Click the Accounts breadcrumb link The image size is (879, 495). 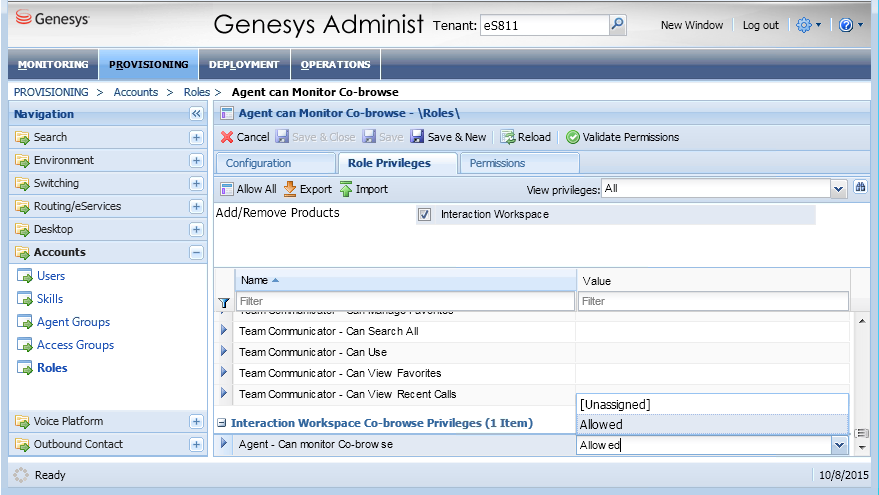[136, 92]
